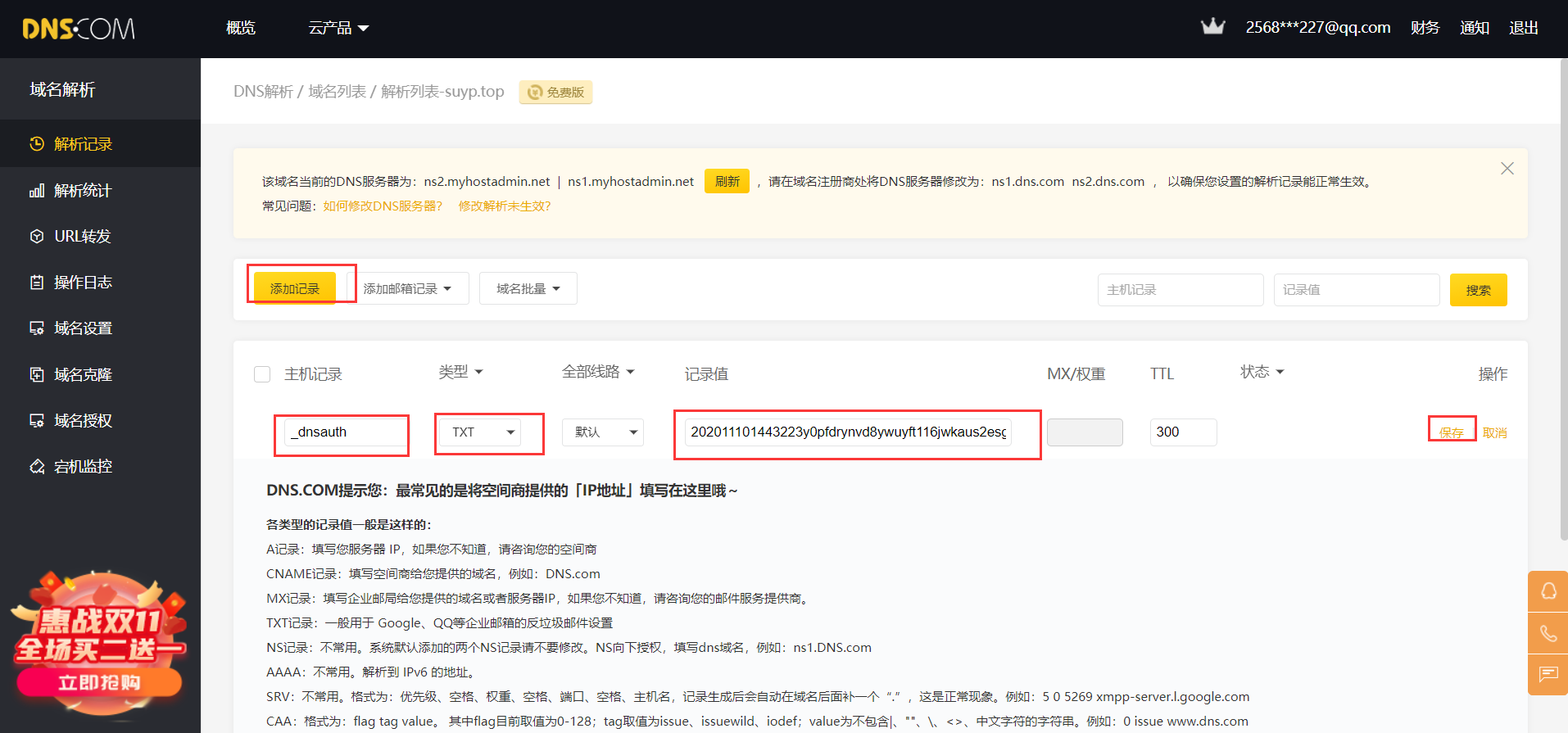Viewport: 1568px width, 733px height.
Task: Go to 概览 in top navigation
Action: click(x=241, y=28)
